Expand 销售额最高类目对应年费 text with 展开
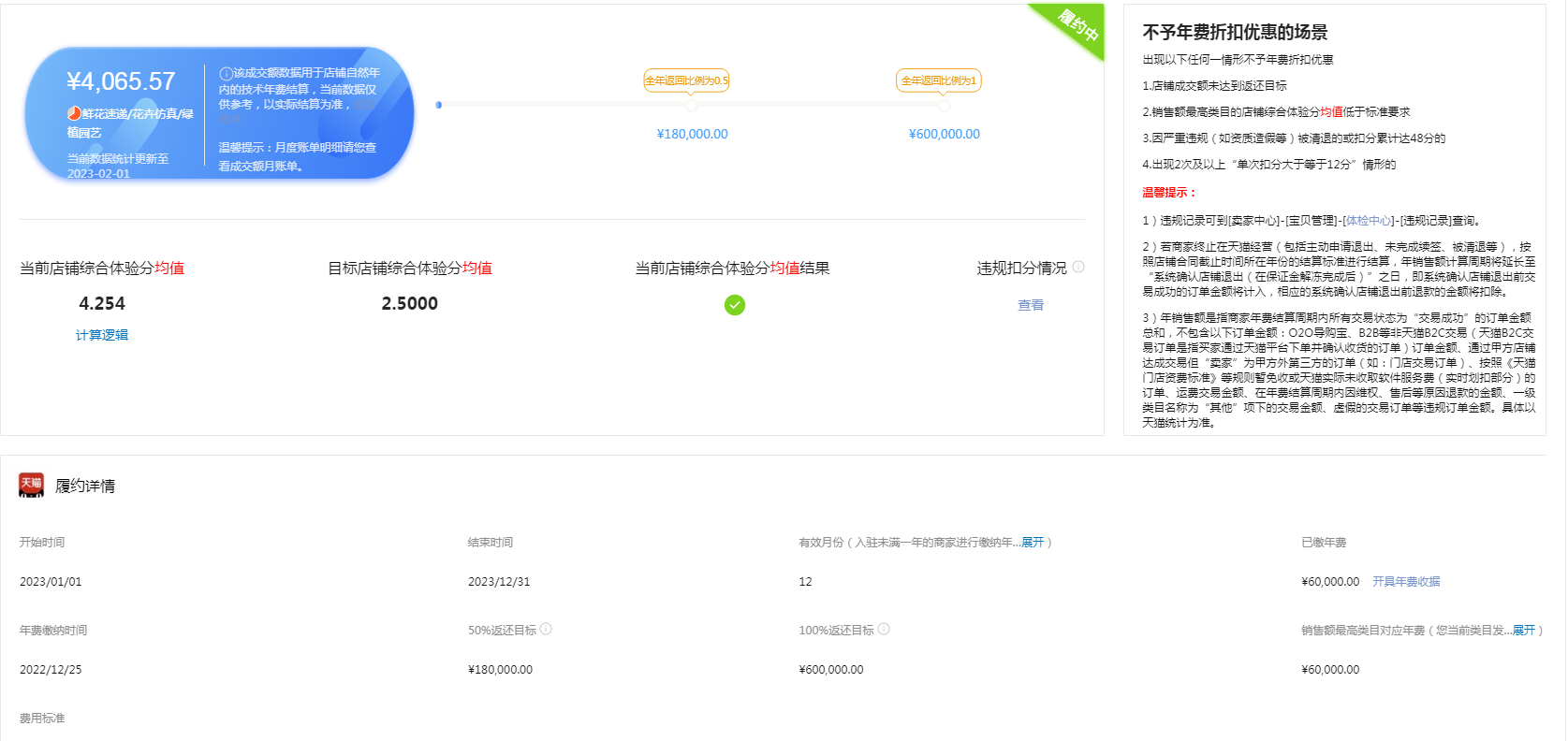This screenshot has height=741, width=1568. click(1524, 631)
